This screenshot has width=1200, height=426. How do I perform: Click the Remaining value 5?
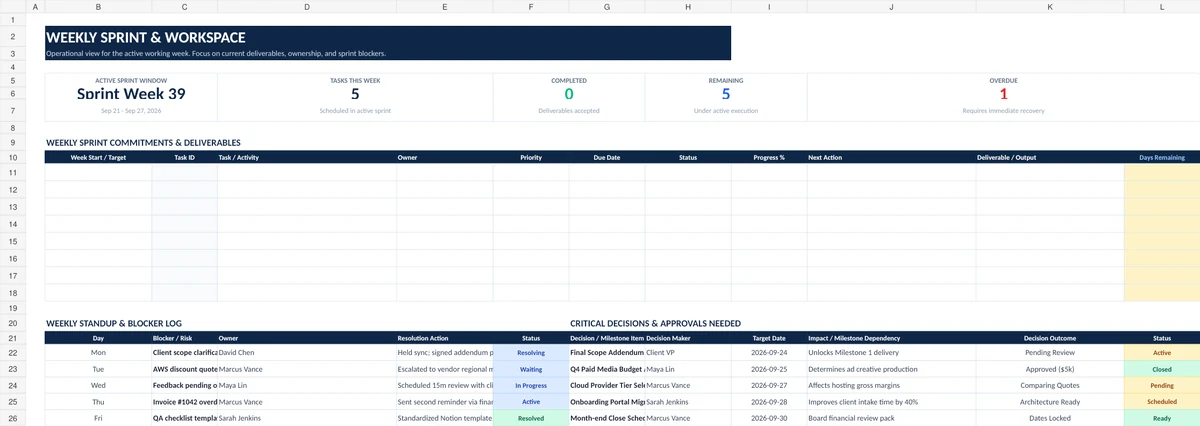pos(726,94)
